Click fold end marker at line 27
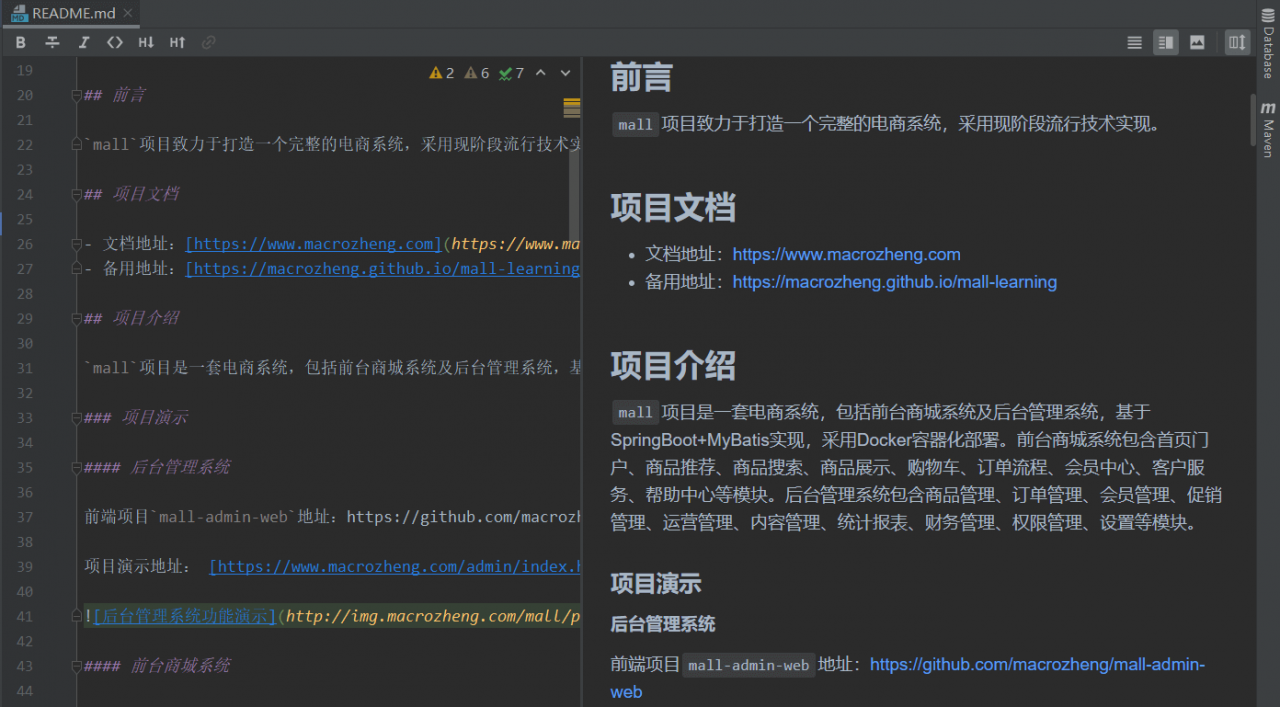The width and height of the screenshot is (1280, 707). (x=76, y=269)
